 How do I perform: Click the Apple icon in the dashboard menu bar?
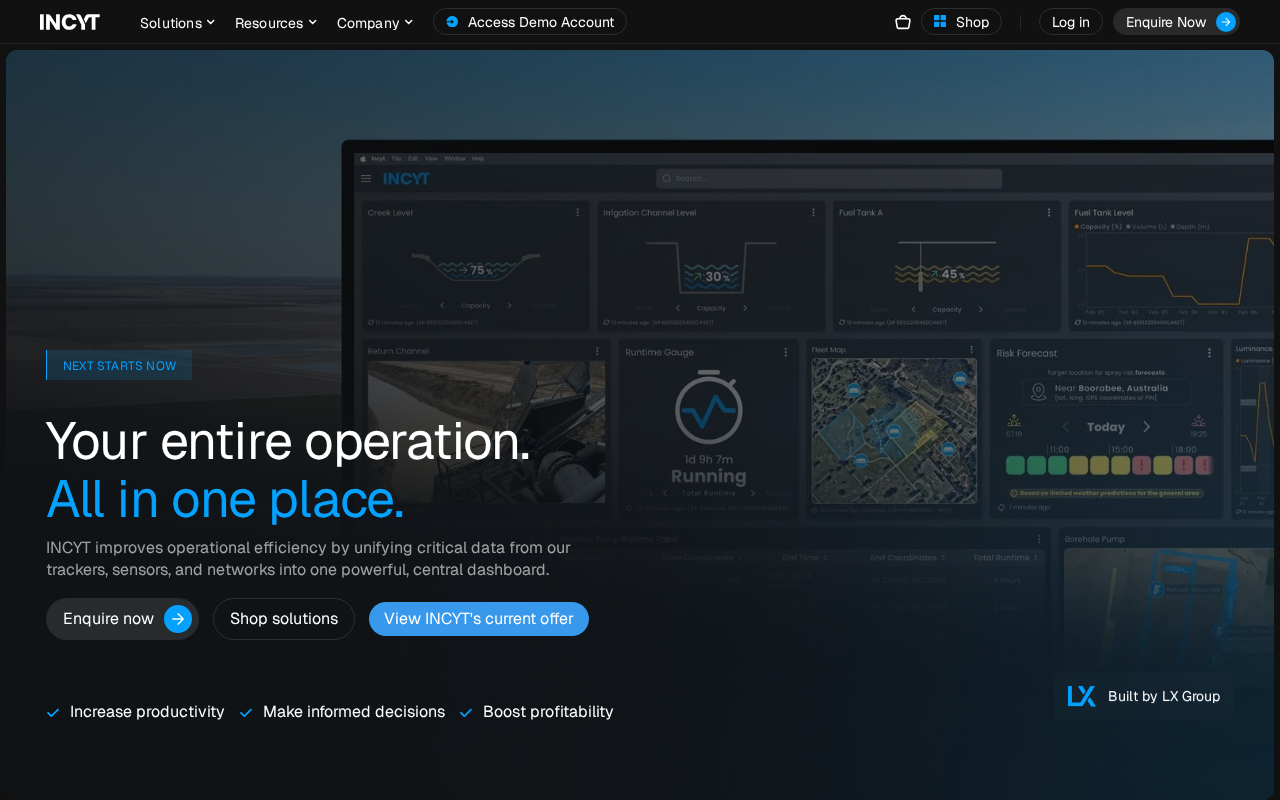pos(363,158)
